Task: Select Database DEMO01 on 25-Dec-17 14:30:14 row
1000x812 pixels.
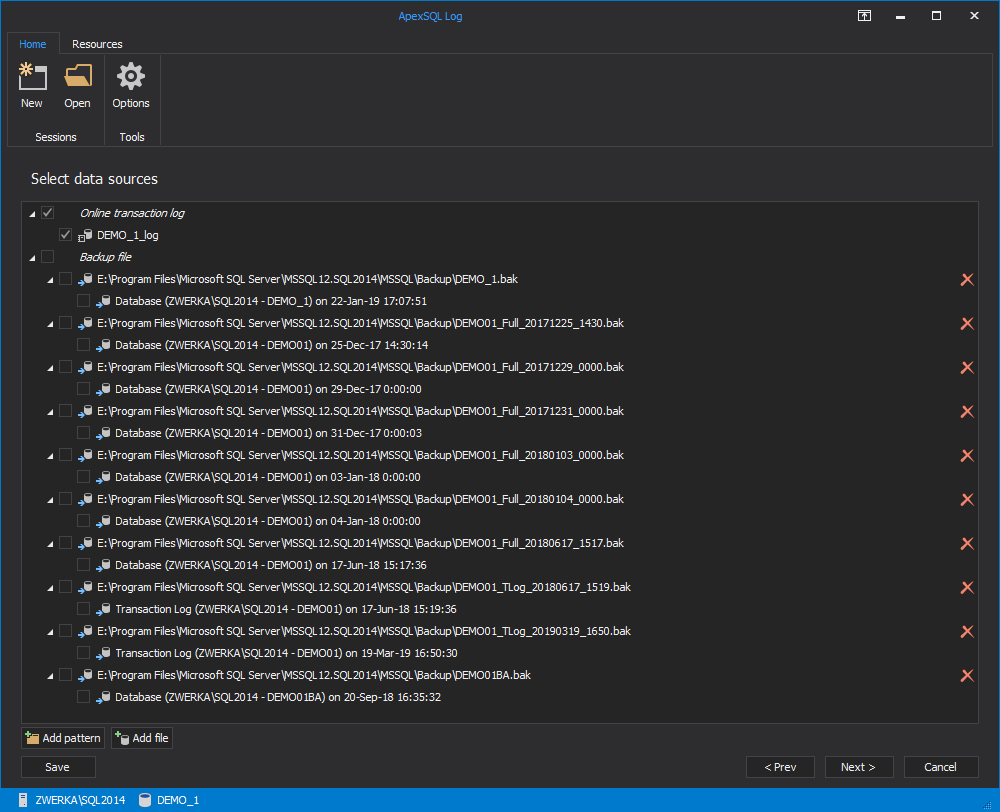Action: 272,345
